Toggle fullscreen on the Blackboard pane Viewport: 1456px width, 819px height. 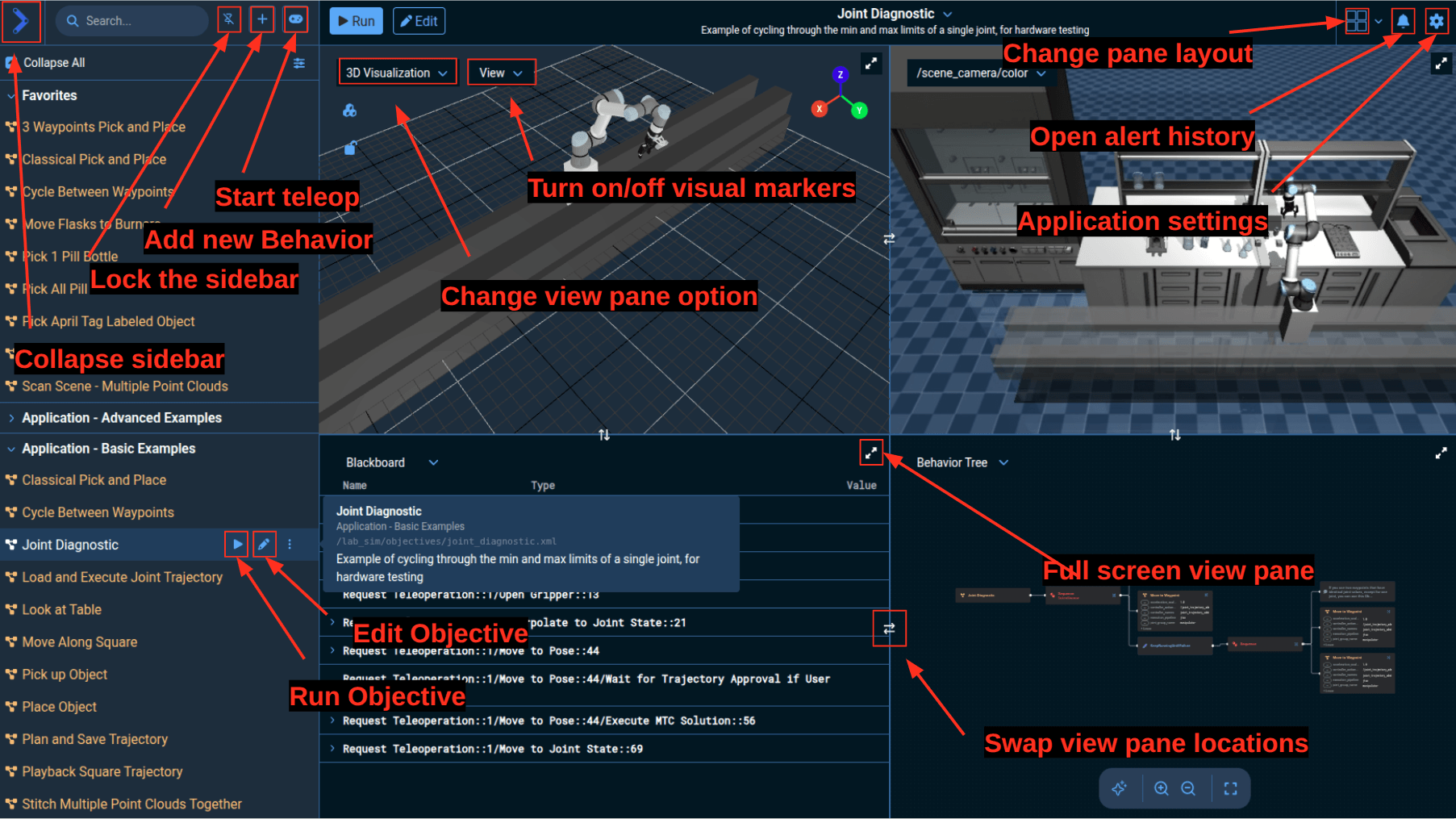(870, 453)
